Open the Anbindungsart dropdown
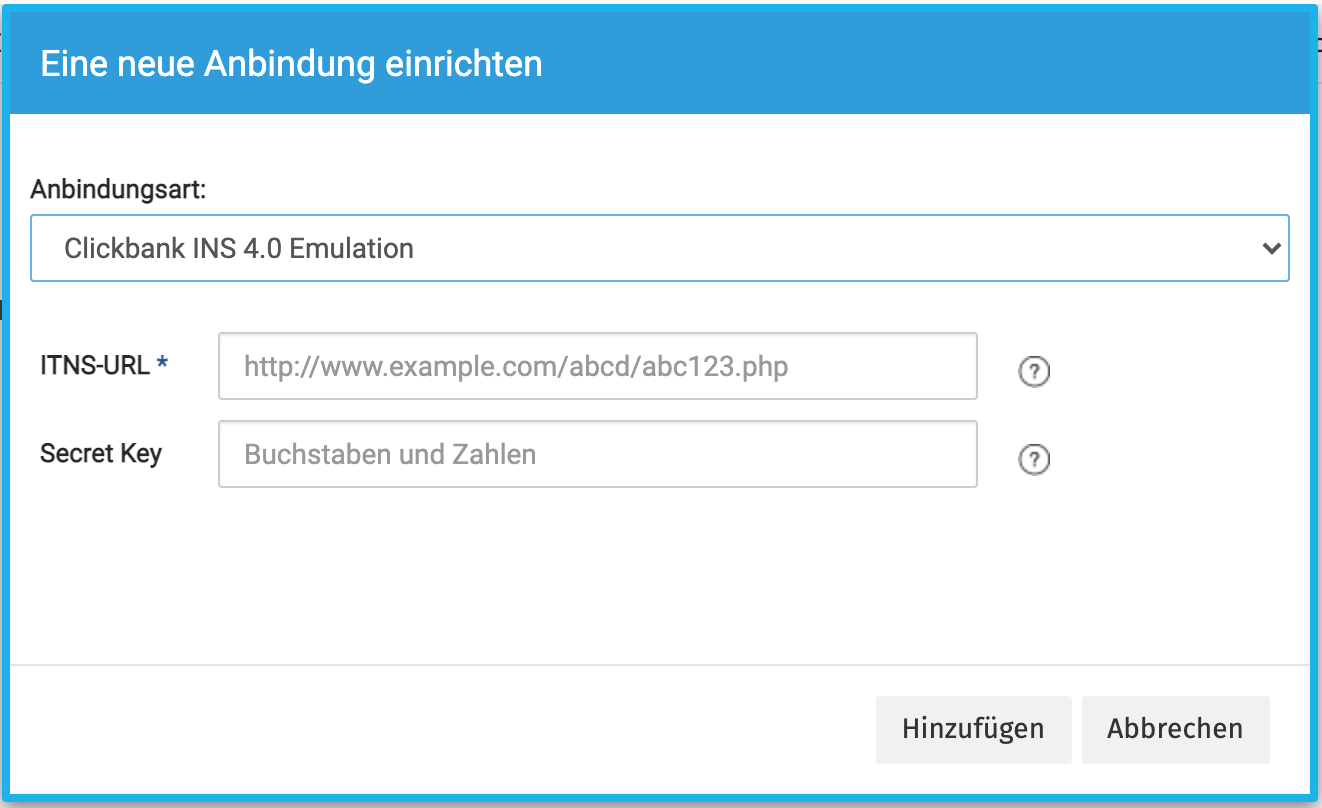1322x808 pixels. [660, 248]
